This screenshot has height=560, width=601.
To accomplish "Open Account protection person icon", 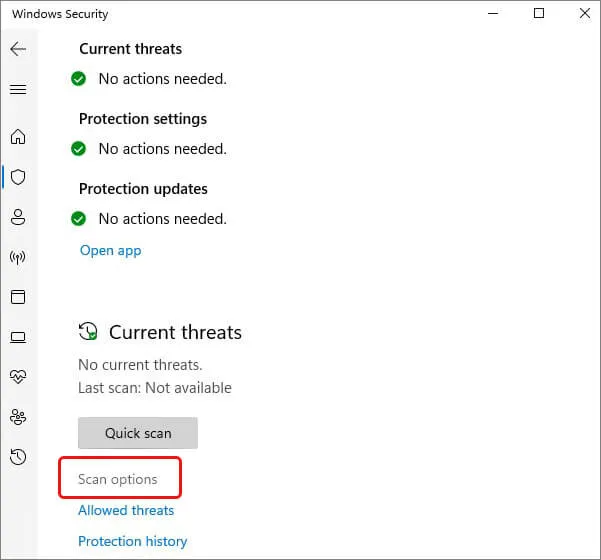I will point(18,217).
